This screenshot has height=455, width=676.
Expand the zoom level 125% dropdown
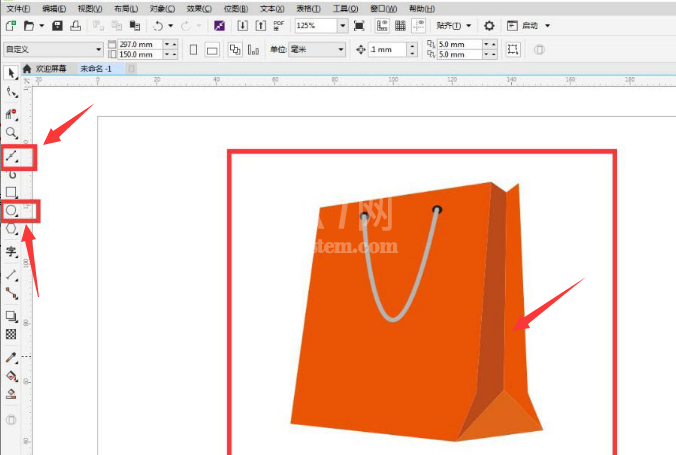[x=342, y=26]
